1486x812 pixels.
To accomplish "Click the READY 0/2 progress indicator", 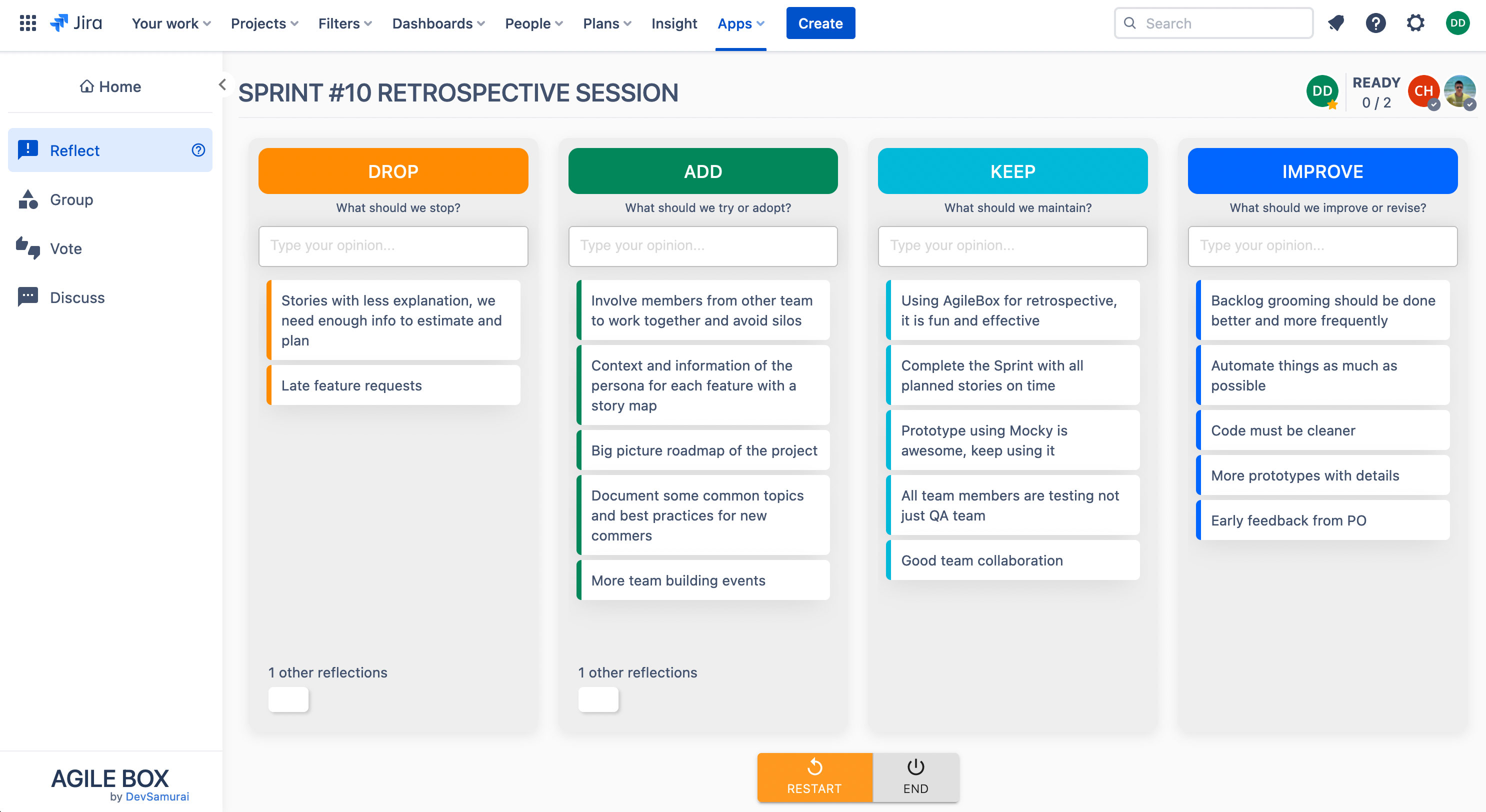I will point(1376,92).
